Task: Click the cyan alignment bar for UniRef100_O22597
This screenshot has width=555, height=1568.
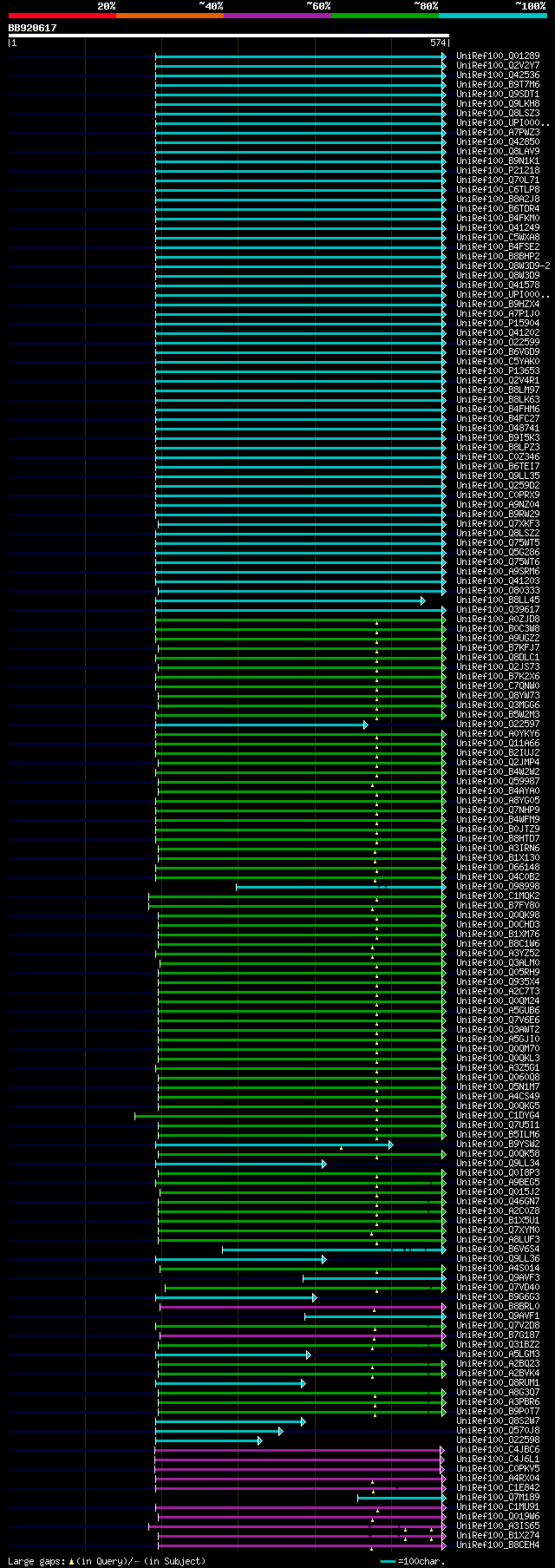Action: (x=262, y=725)
